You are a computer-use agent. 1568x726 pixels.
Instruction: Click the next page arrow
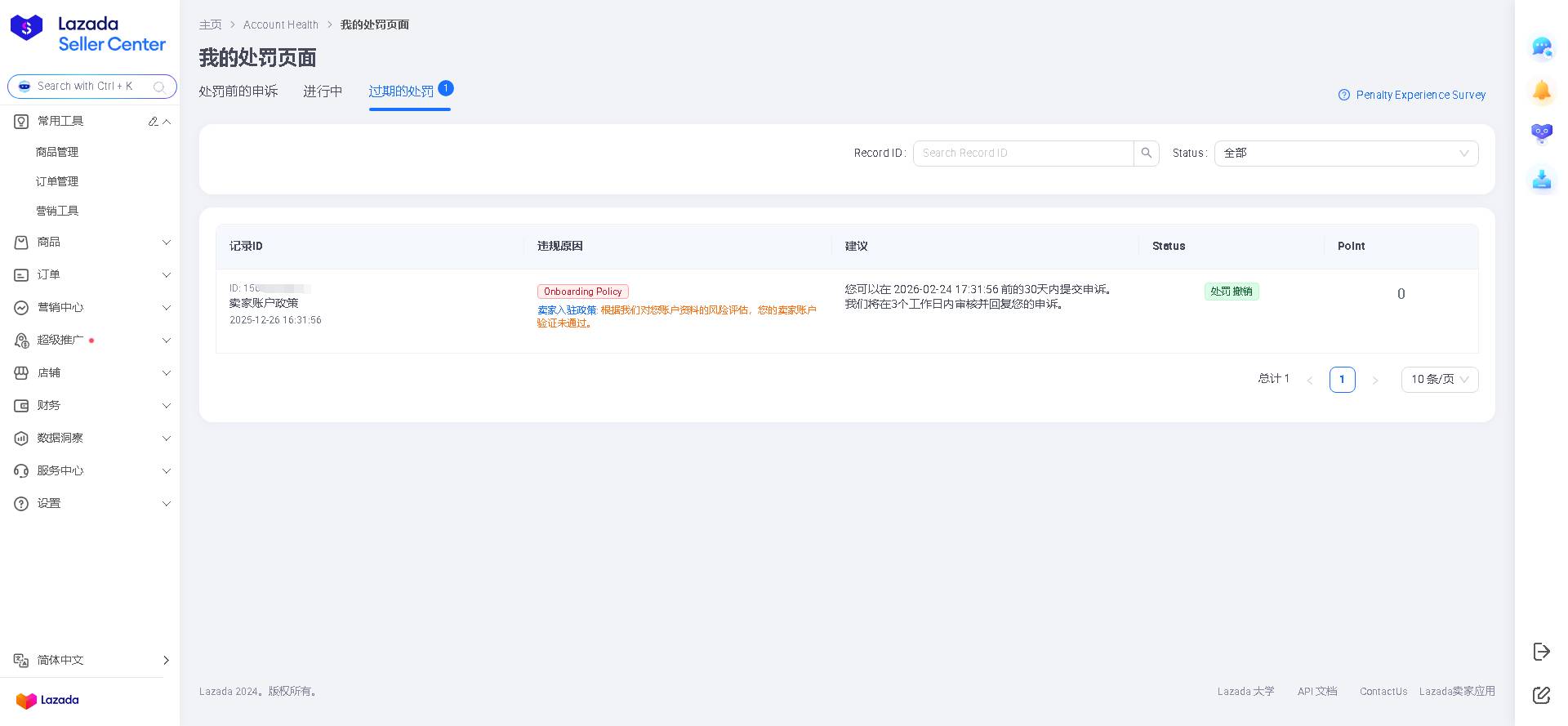tap(1375, 380)
